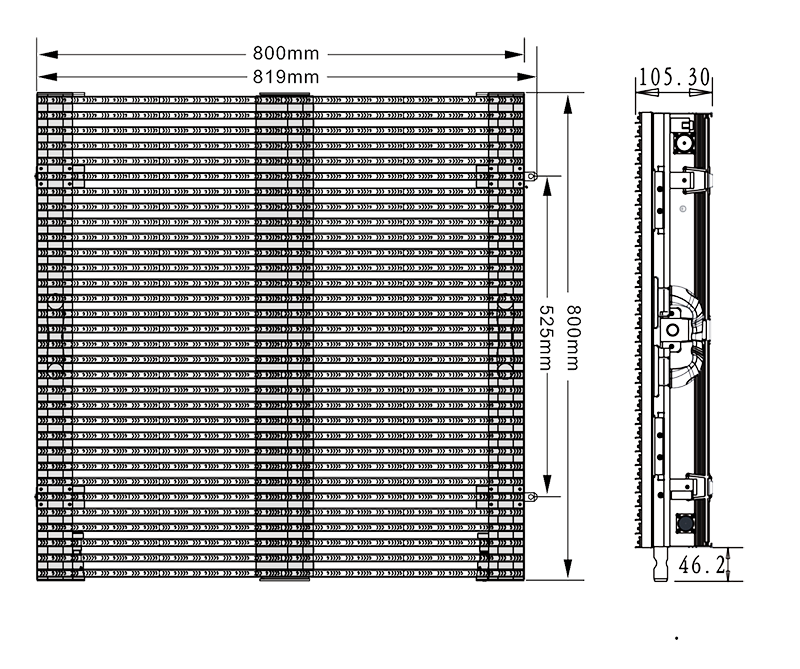
Task: Select the wide black foot at bottom left
Action: click(172, 610)
